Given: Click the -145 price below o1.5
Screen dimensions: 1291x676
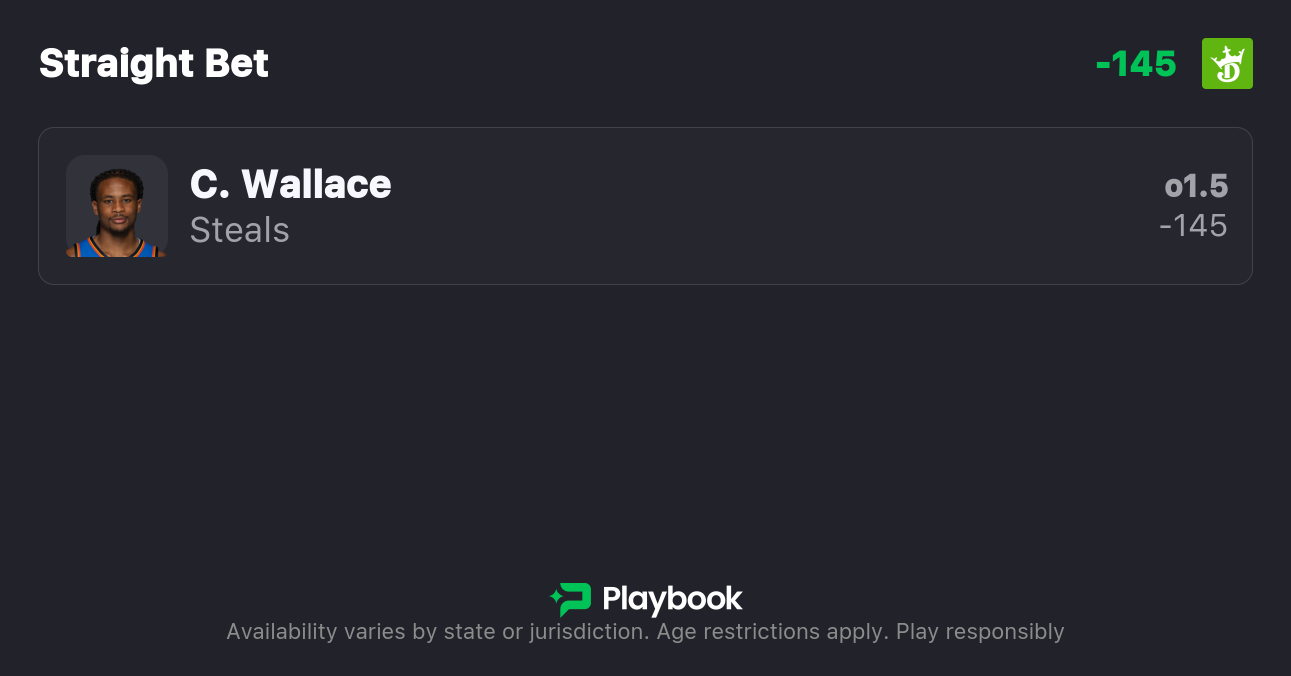Looking at the screenshot, I should [x=1195, y=226].
